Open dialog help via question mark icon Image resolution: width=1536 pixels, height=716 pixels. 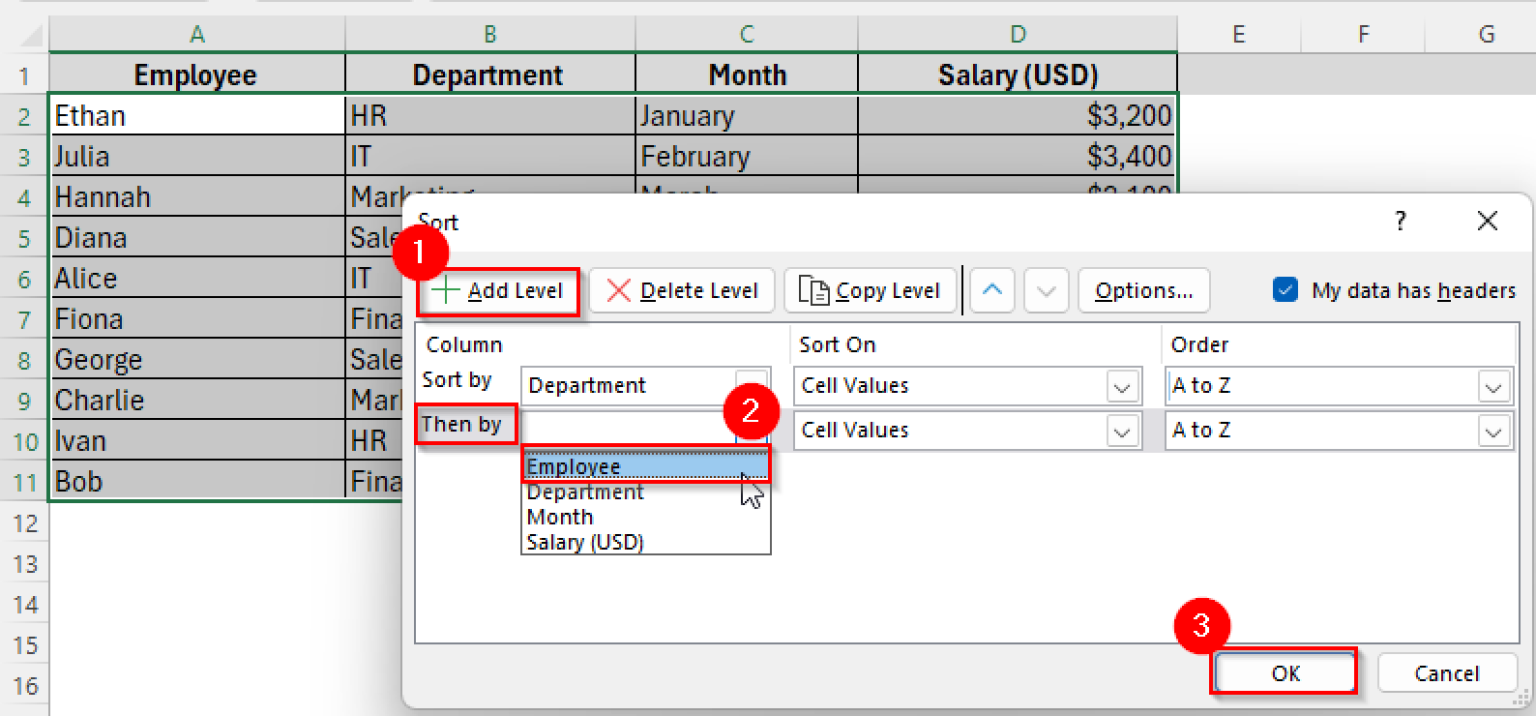coord(1399,221)
